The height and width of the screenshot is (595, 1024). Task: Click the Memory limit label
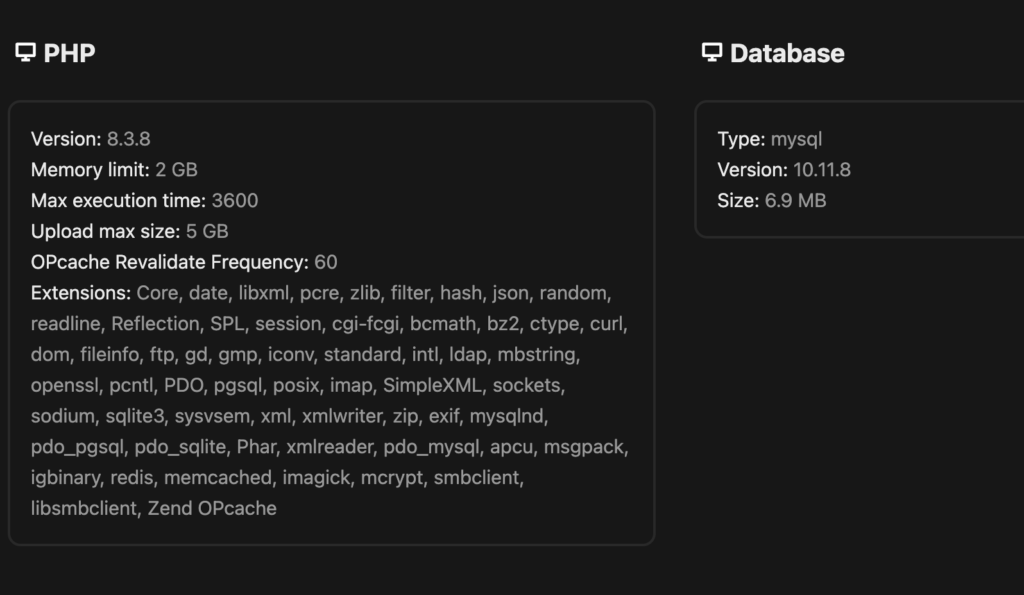pos(90,170)
